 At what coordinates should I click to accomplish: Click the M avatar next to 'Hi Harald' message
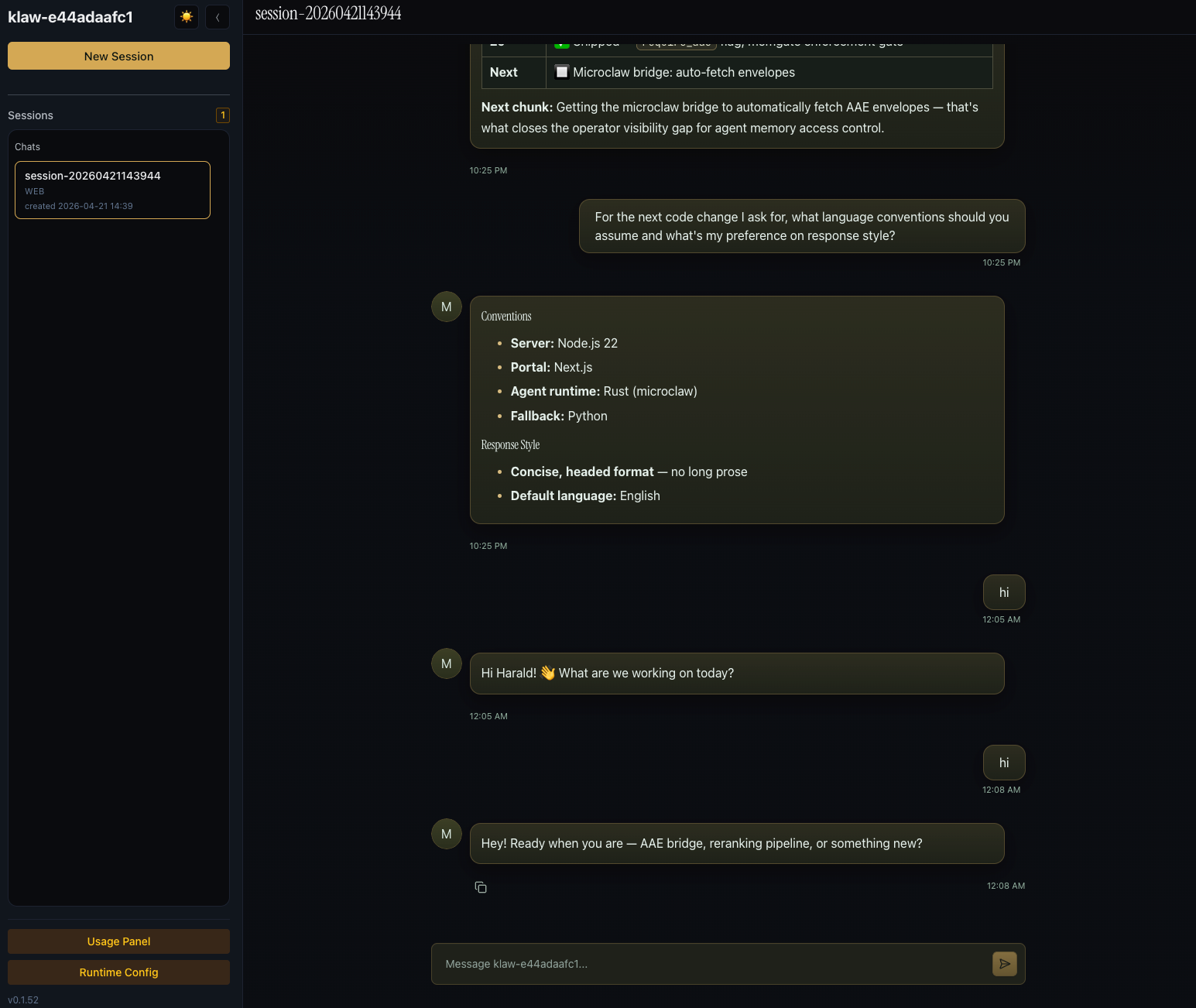click(x=446, y=663)
